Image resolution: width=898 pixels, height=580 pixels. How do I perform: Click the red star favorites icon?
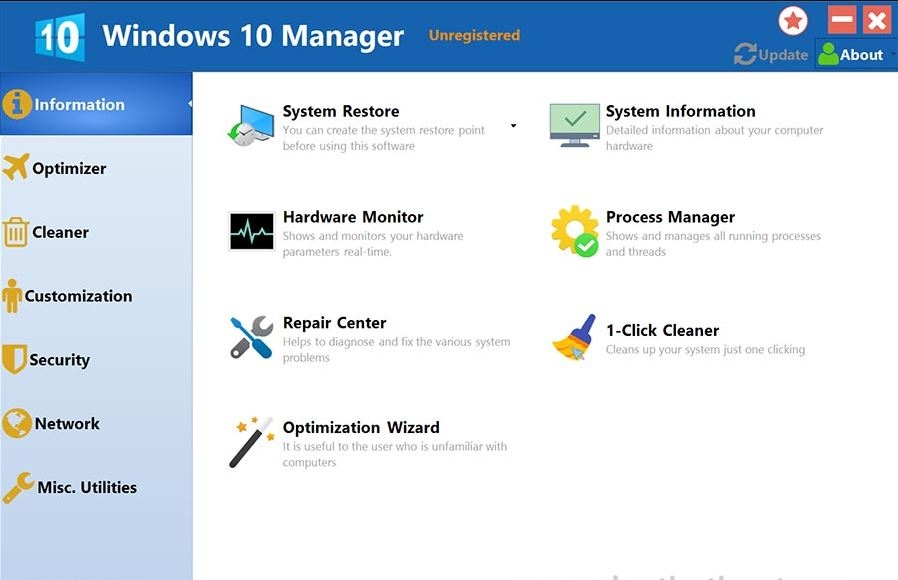793,21
